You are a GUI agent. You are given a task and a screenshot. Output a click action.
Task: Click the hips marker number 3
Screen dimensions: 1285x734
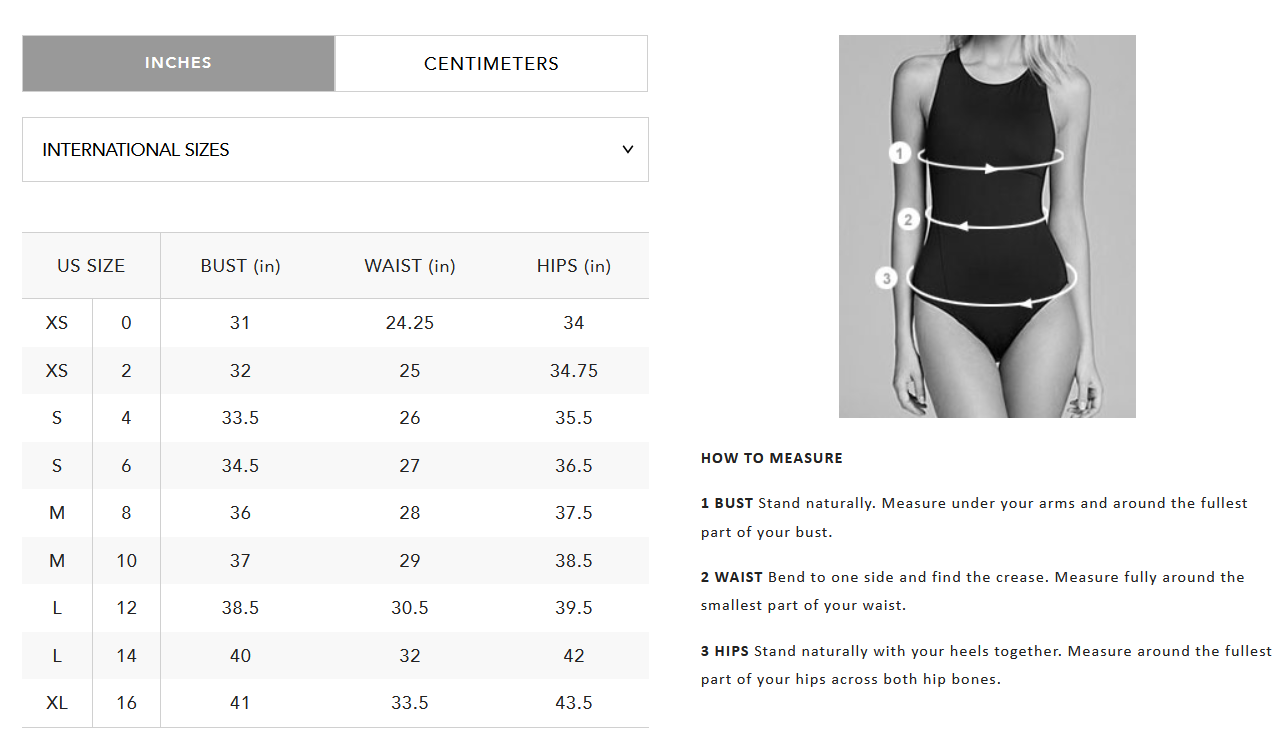(886, 277)
